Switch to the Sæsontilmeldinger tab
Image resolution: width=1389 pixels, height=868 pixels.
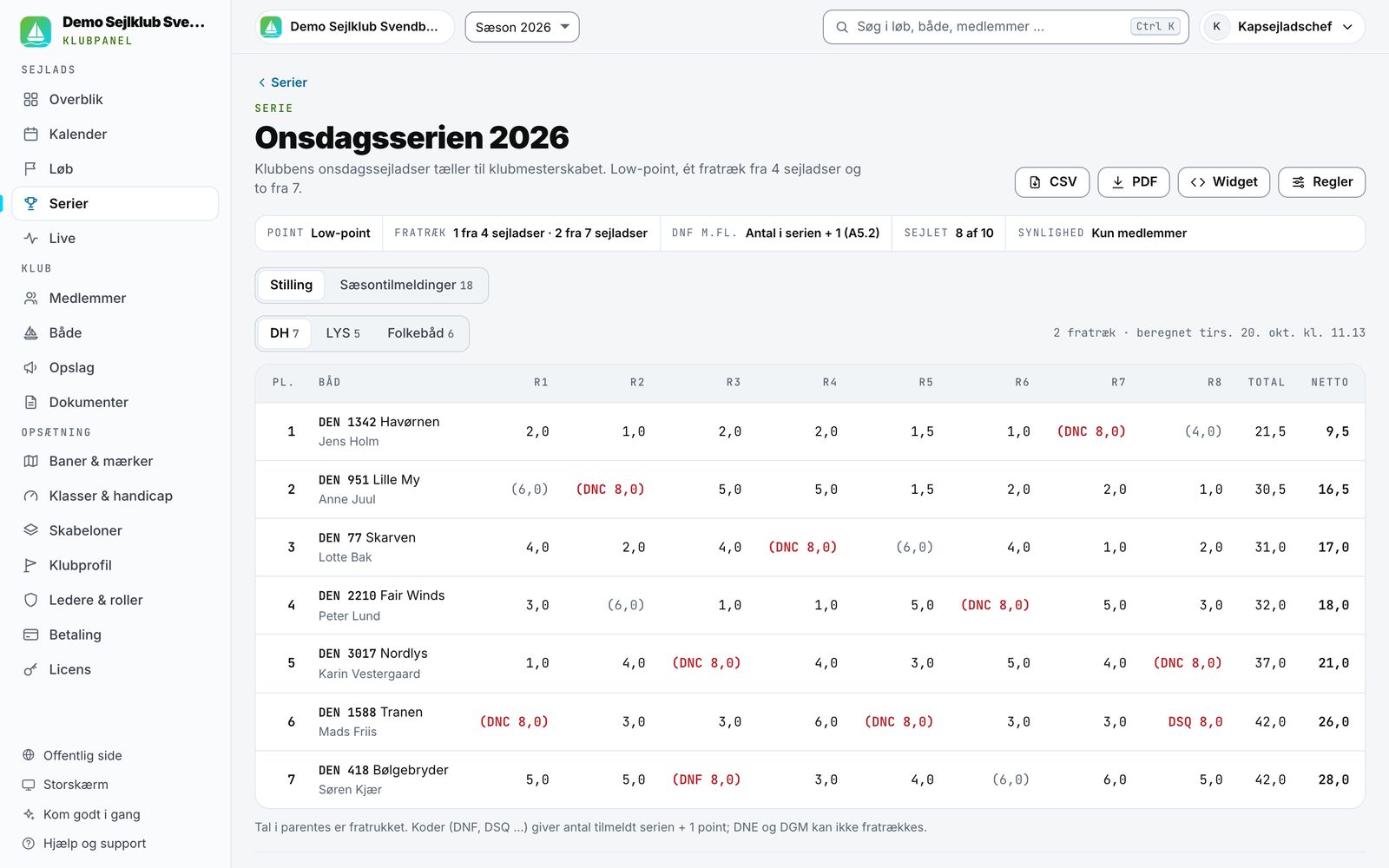click(x=406, y=285)
